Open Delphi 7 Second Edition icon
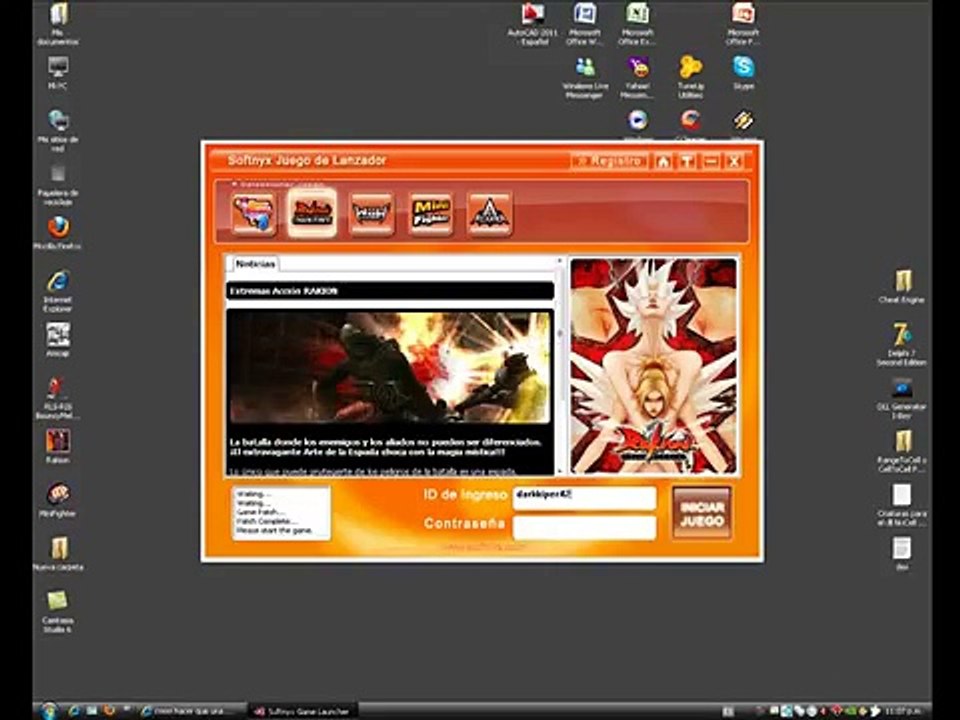 point(901,345)
